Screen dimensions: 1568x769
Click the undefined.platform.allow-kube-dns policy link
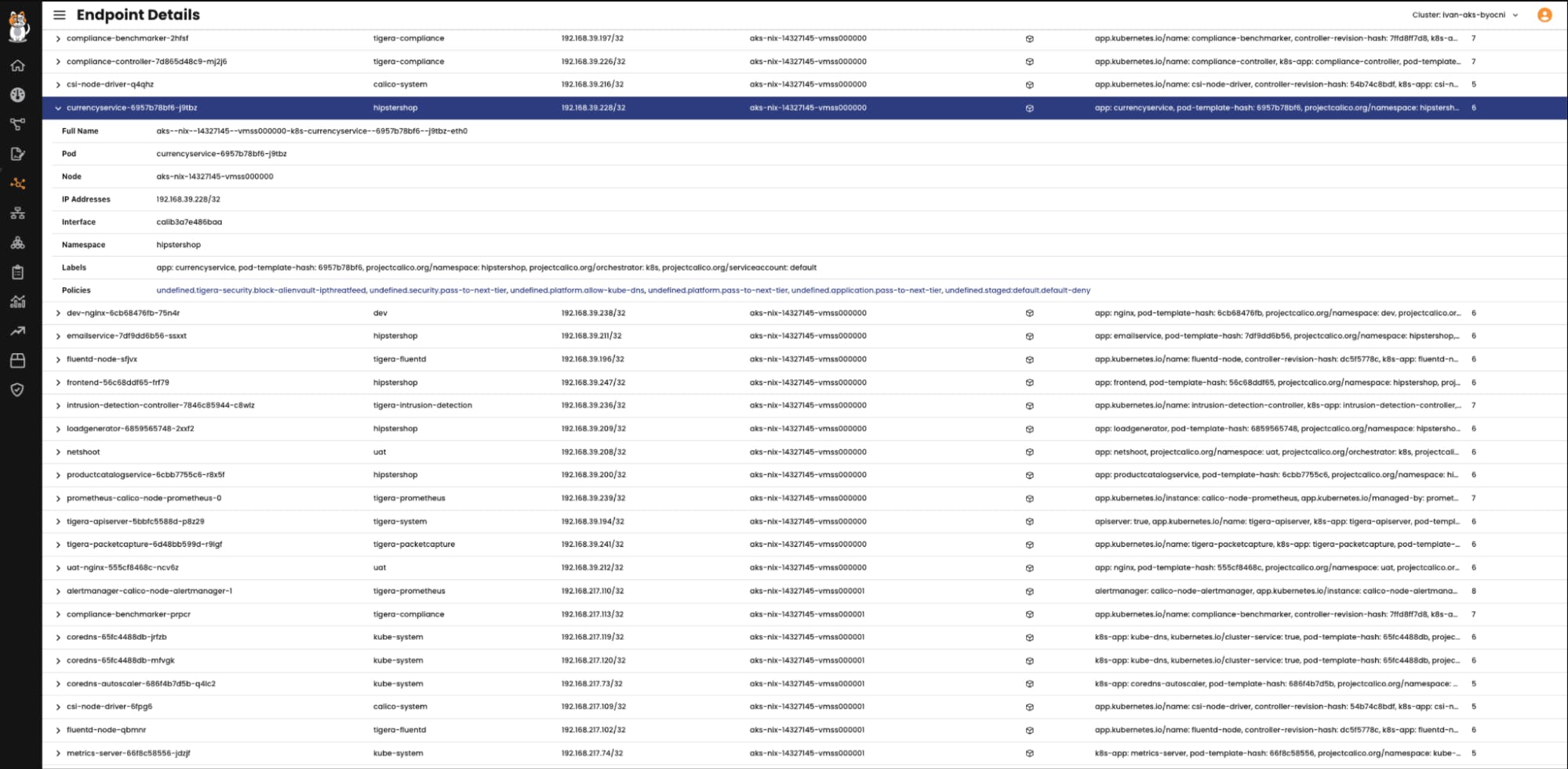coord(578,290)
